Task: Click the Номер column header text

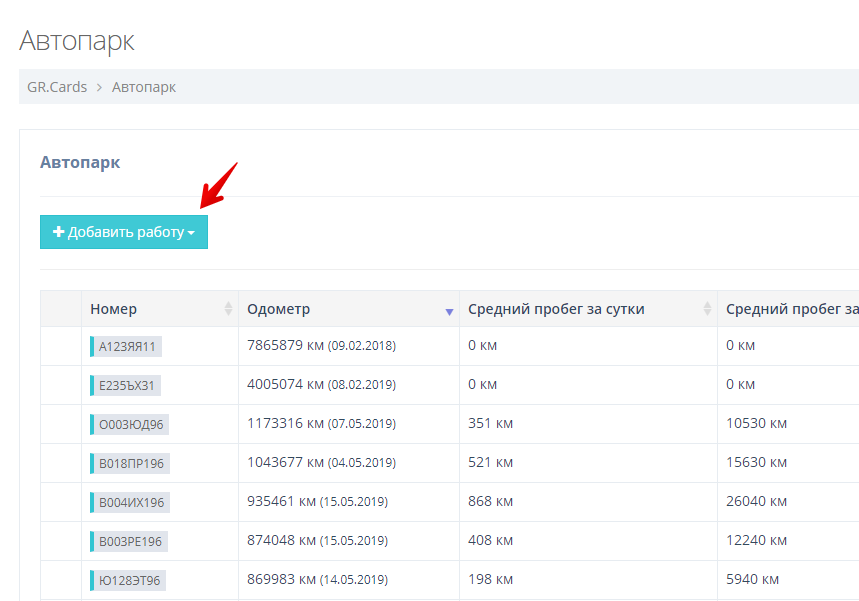Action: coord(113,309)
